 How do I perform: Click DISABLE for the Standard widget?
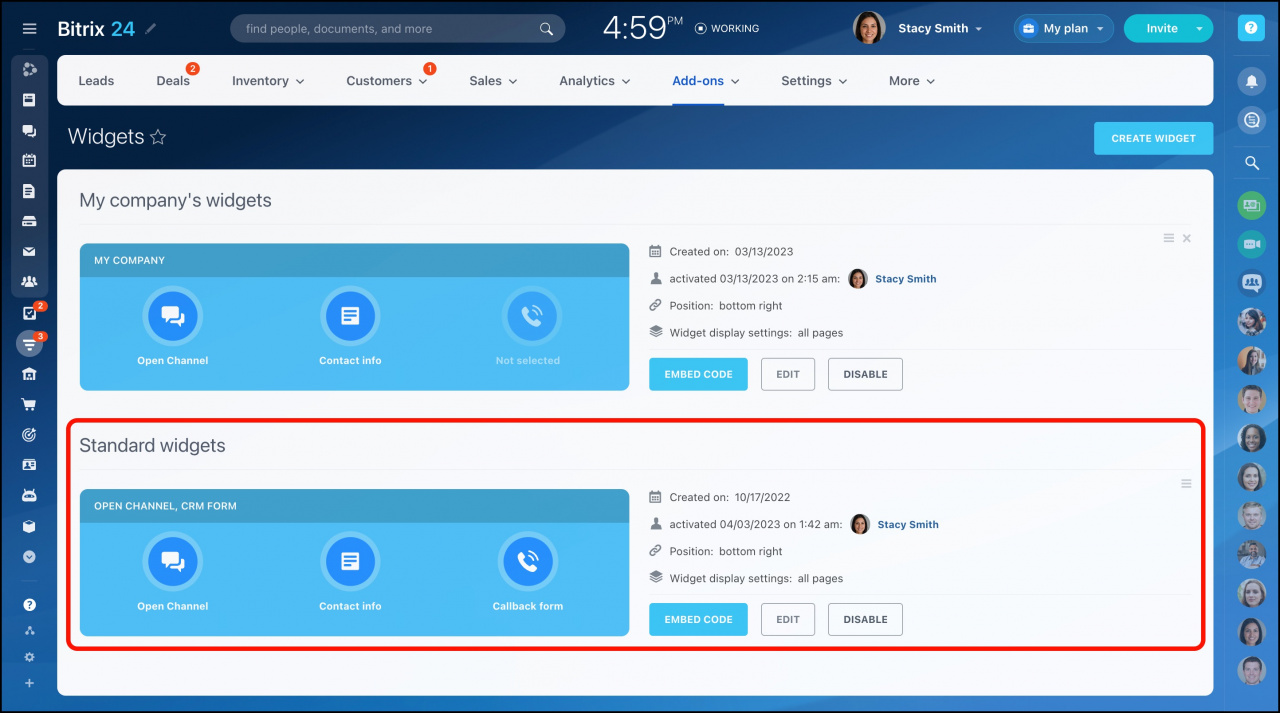(x=865, y=619)
